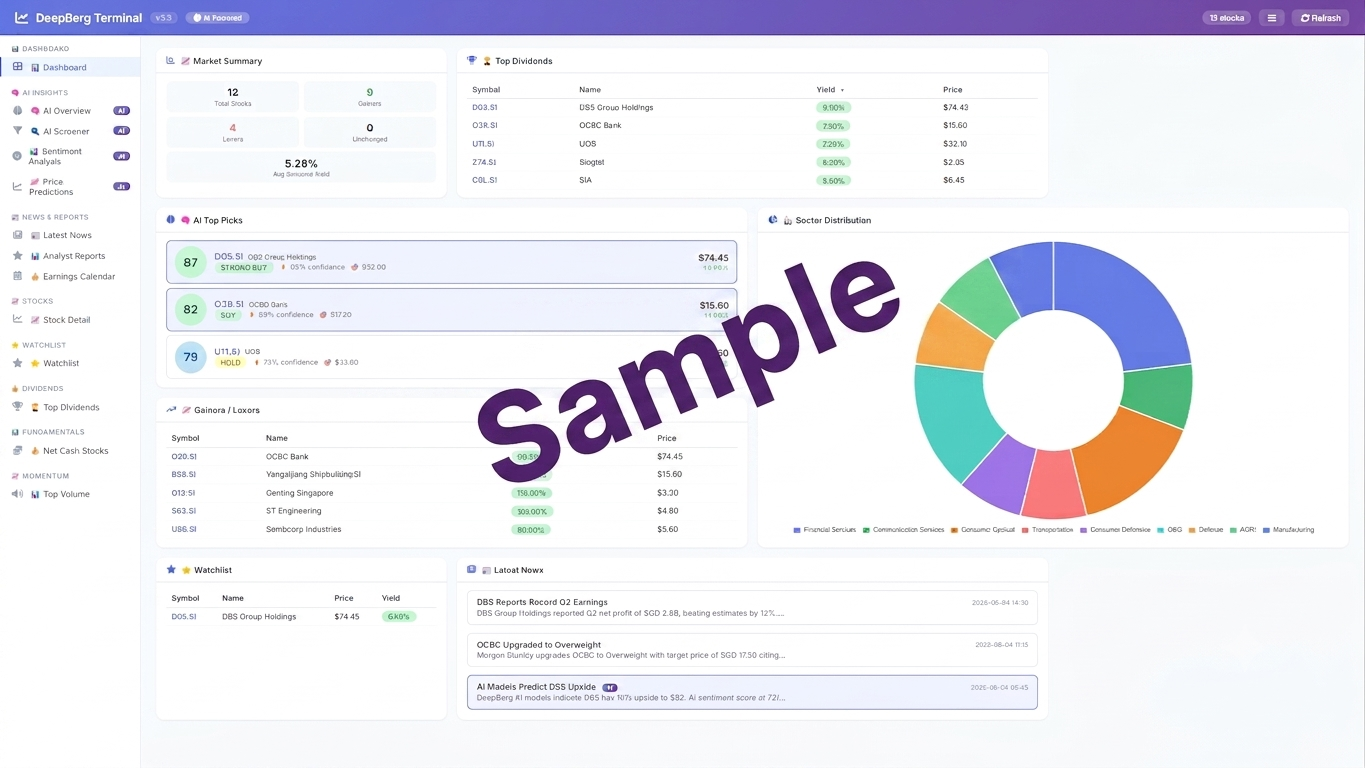The image size is (1365, 768).
Task: Sort Top Dividends by the Yield column arrow
Action: tap(843, 90)
